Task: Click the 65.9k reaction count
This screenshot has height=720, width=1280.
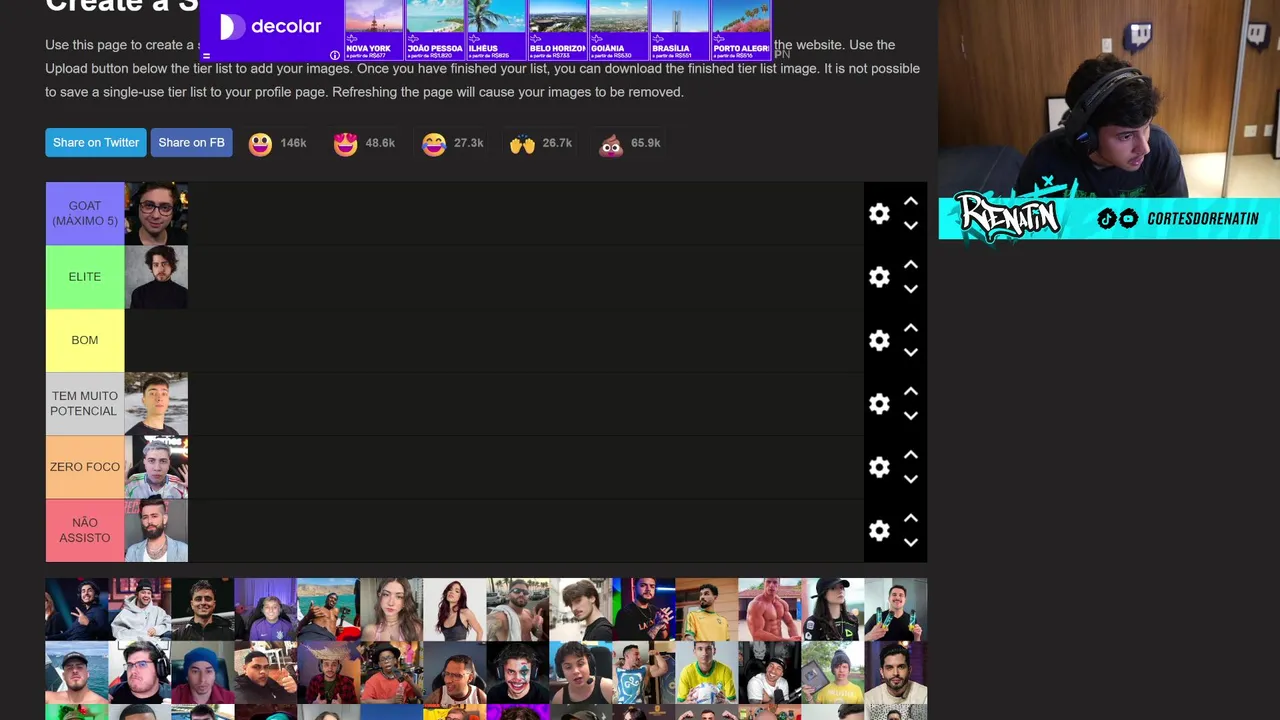Action: (646, 143)
